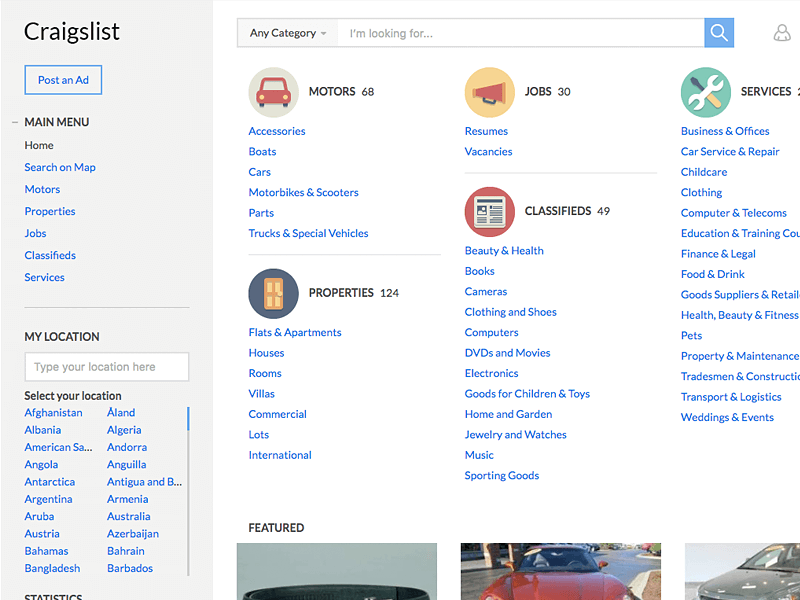Viewport: 800px width, 600px height.
Task: Open the Sporting Goods link
Action: pos(502,475)
